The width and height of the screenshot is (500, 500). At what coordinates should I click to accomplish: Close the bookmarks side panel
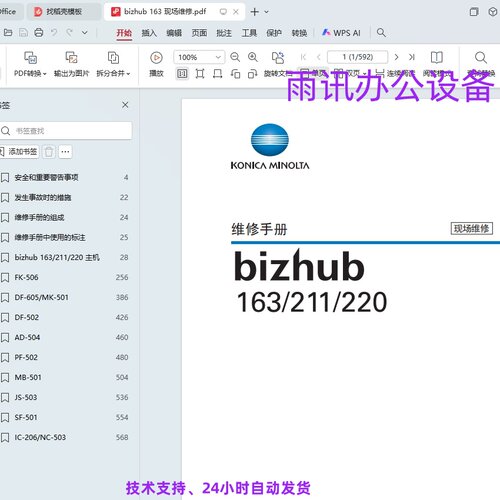pos(125,105)
